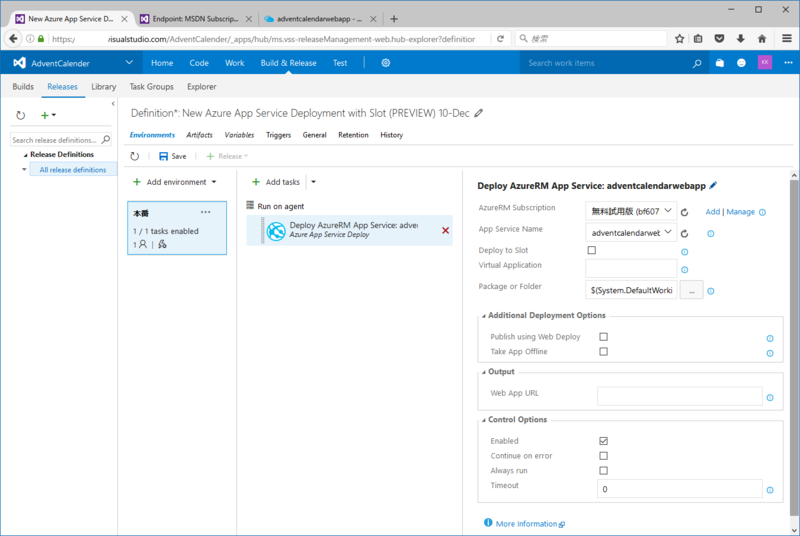Screen dimensions: 800x536
Task: Click the feedback smiley icon
Action: tap(741, 63)
